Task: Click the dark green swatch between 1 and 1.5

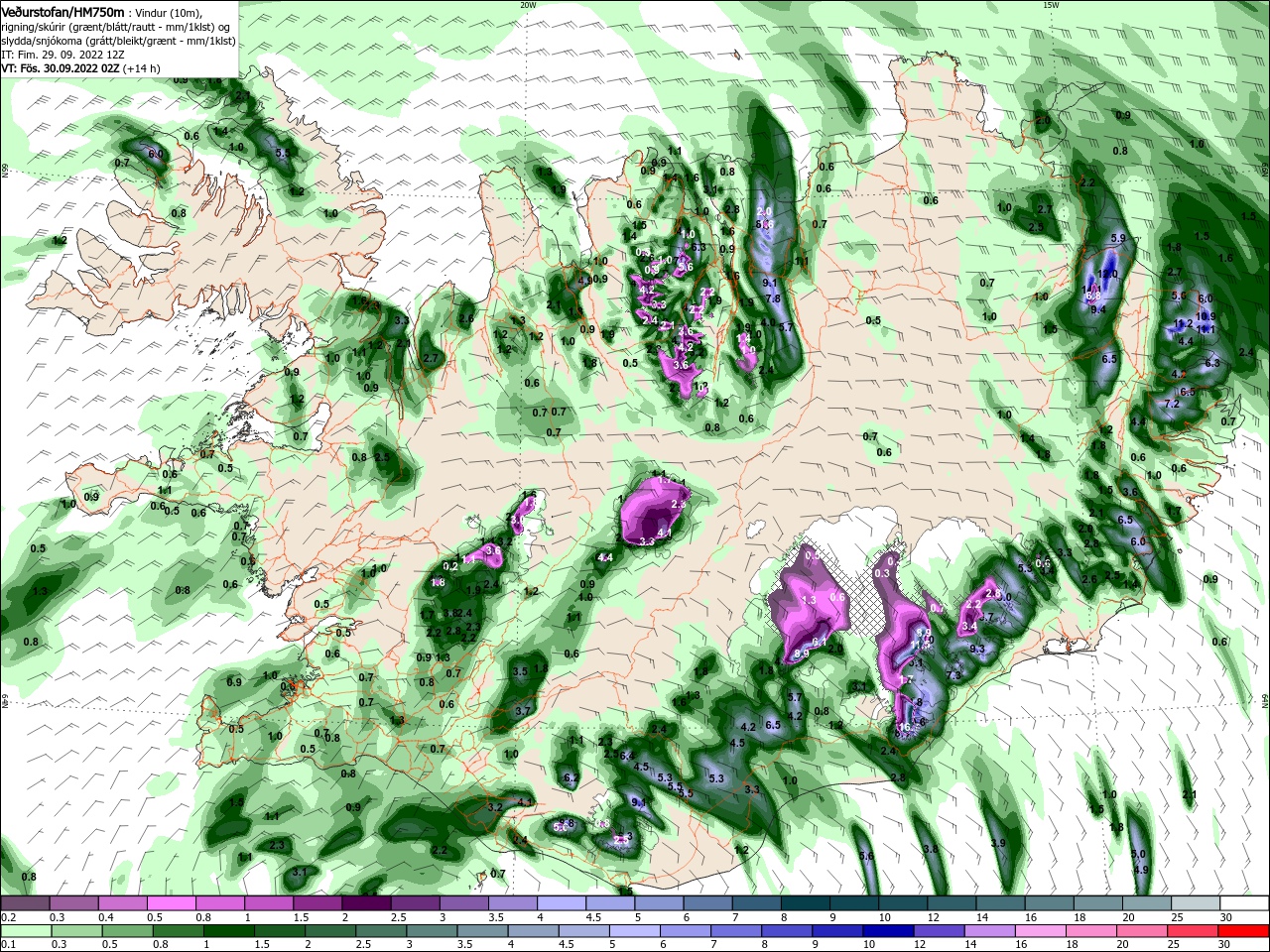Action: click(x=229, y=931)
